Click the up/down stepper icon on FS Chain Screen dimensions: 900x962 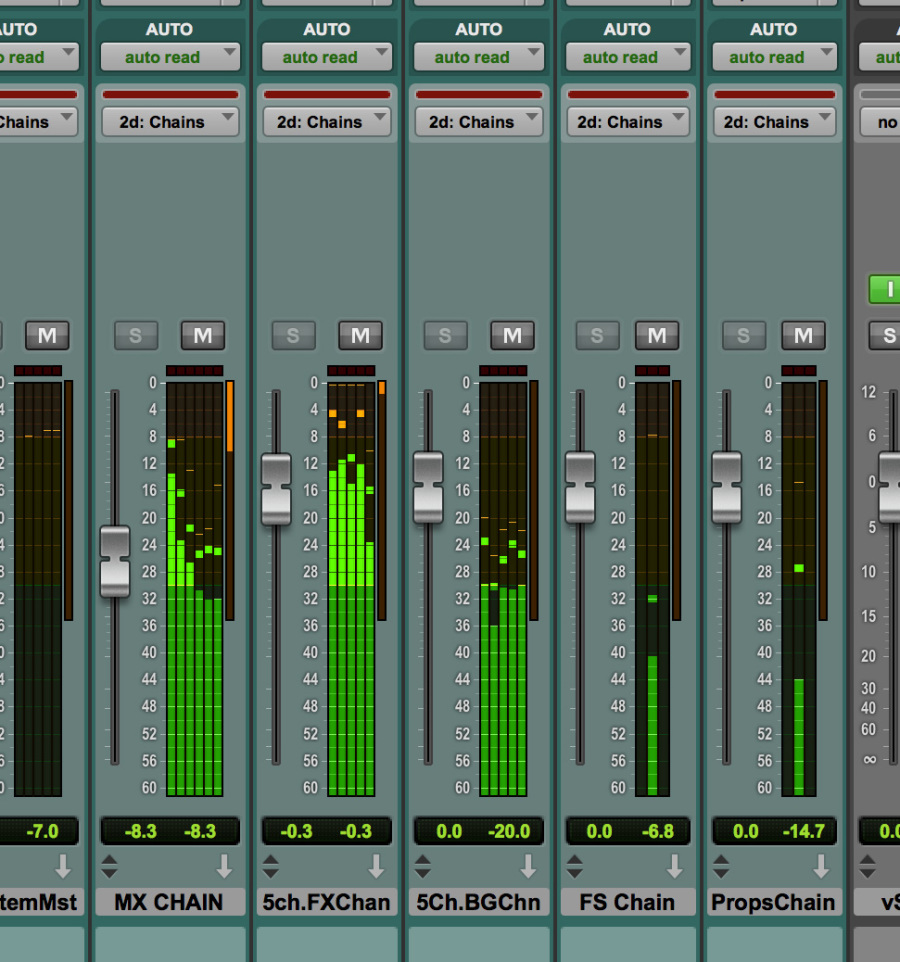(x=575, y=865)
